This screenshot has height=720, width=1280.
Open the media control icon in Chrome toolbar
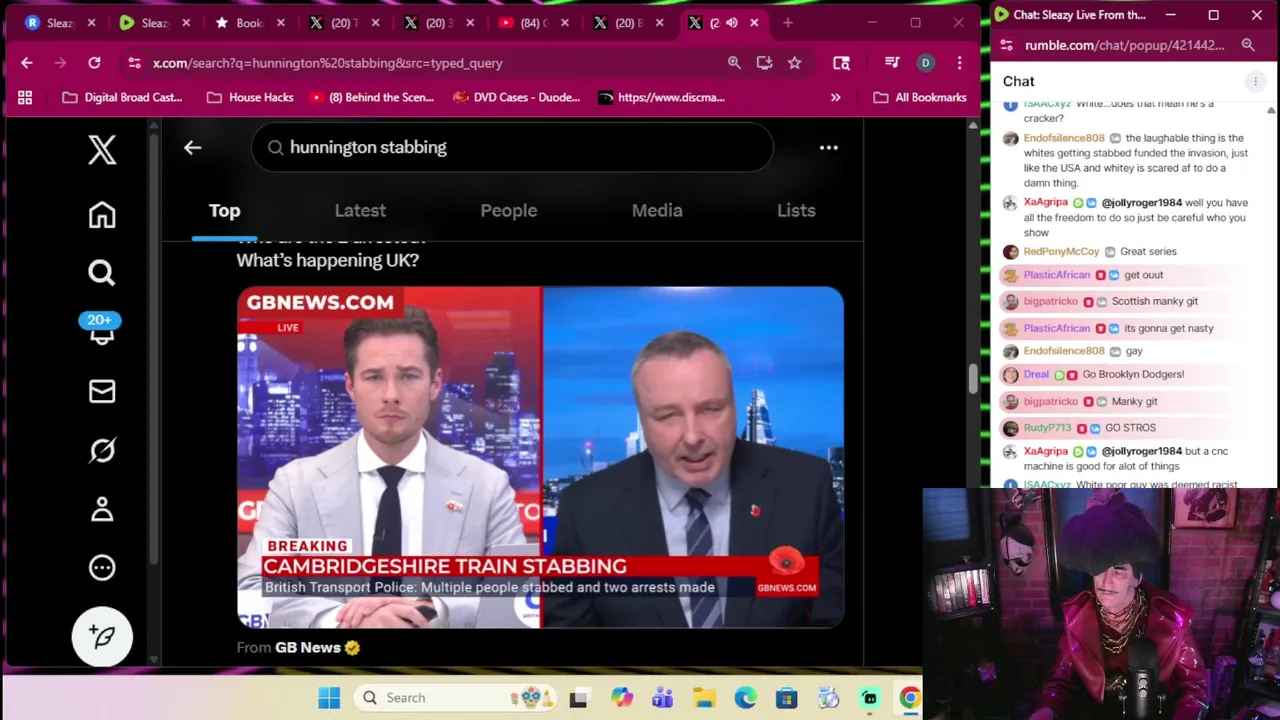[x=892, y=63]
